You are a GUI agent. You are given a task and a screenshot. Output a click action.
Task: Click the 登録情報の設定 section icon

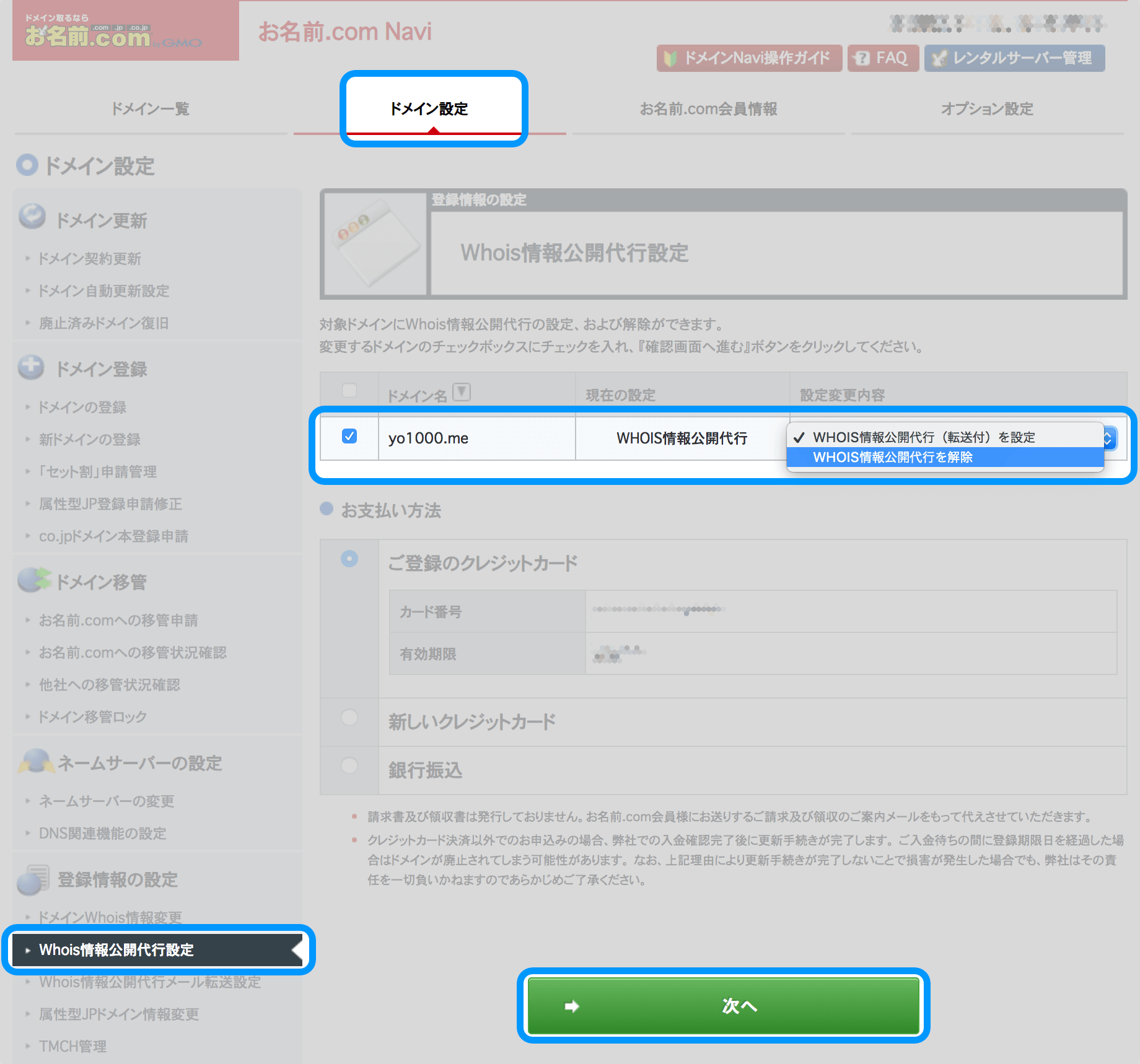coord(34,879)
